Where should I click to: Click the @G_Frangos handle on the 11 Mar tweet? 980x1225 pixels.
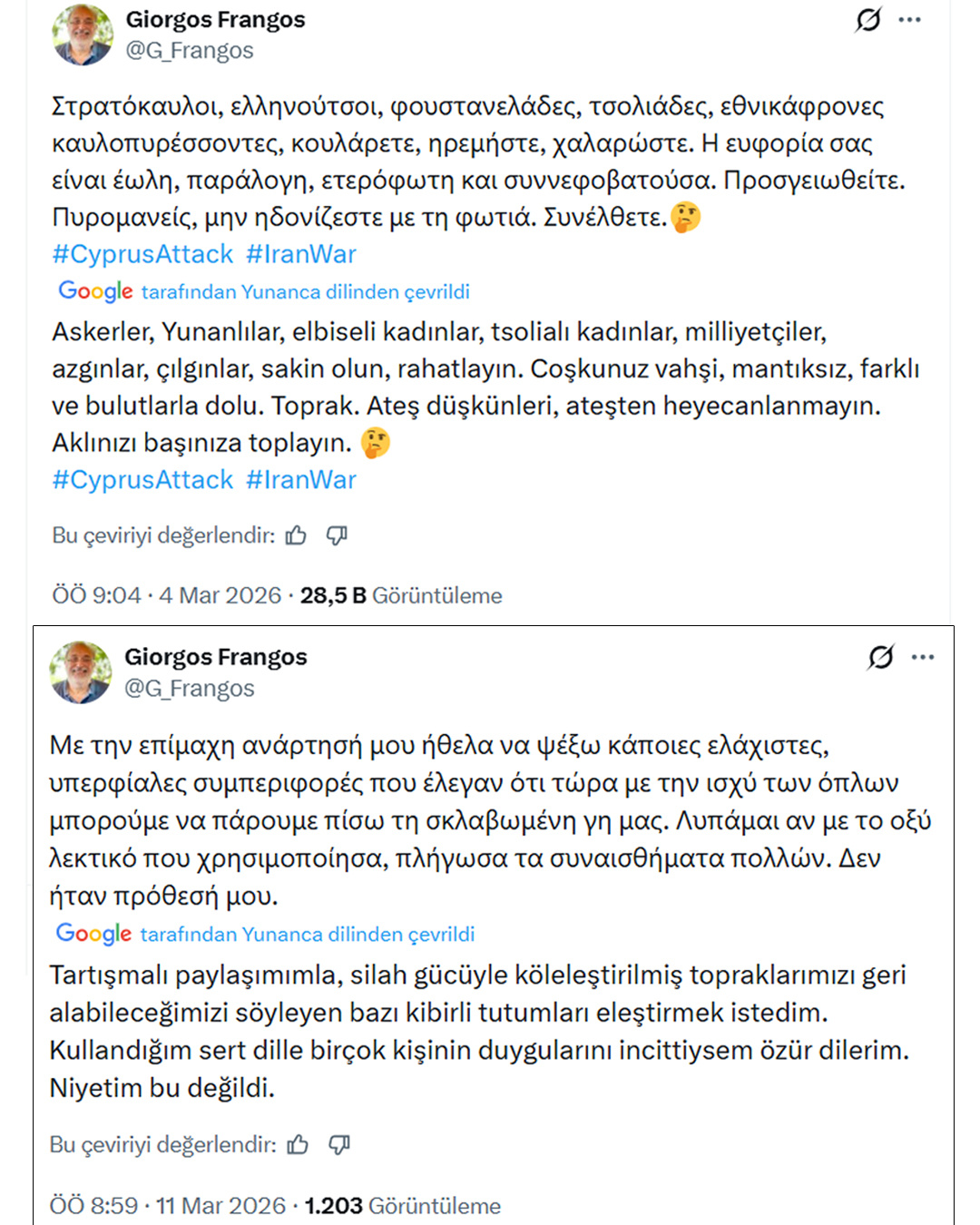190,689
